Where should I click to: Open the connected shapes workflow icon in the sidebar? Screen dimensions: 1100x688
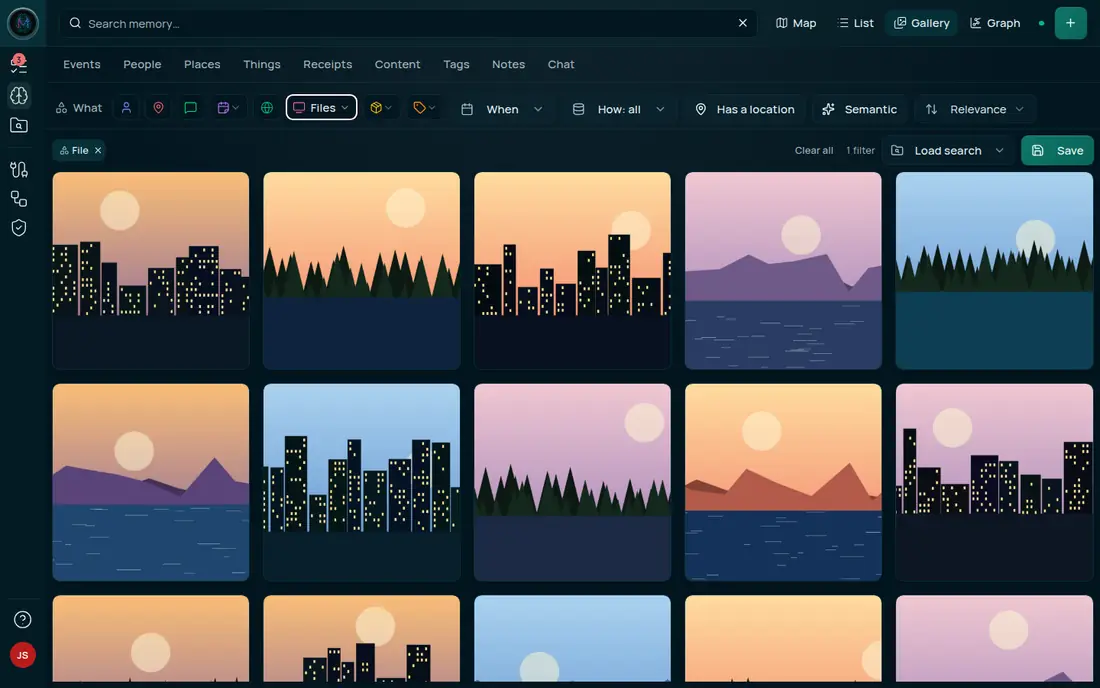(x=19, y=198)
